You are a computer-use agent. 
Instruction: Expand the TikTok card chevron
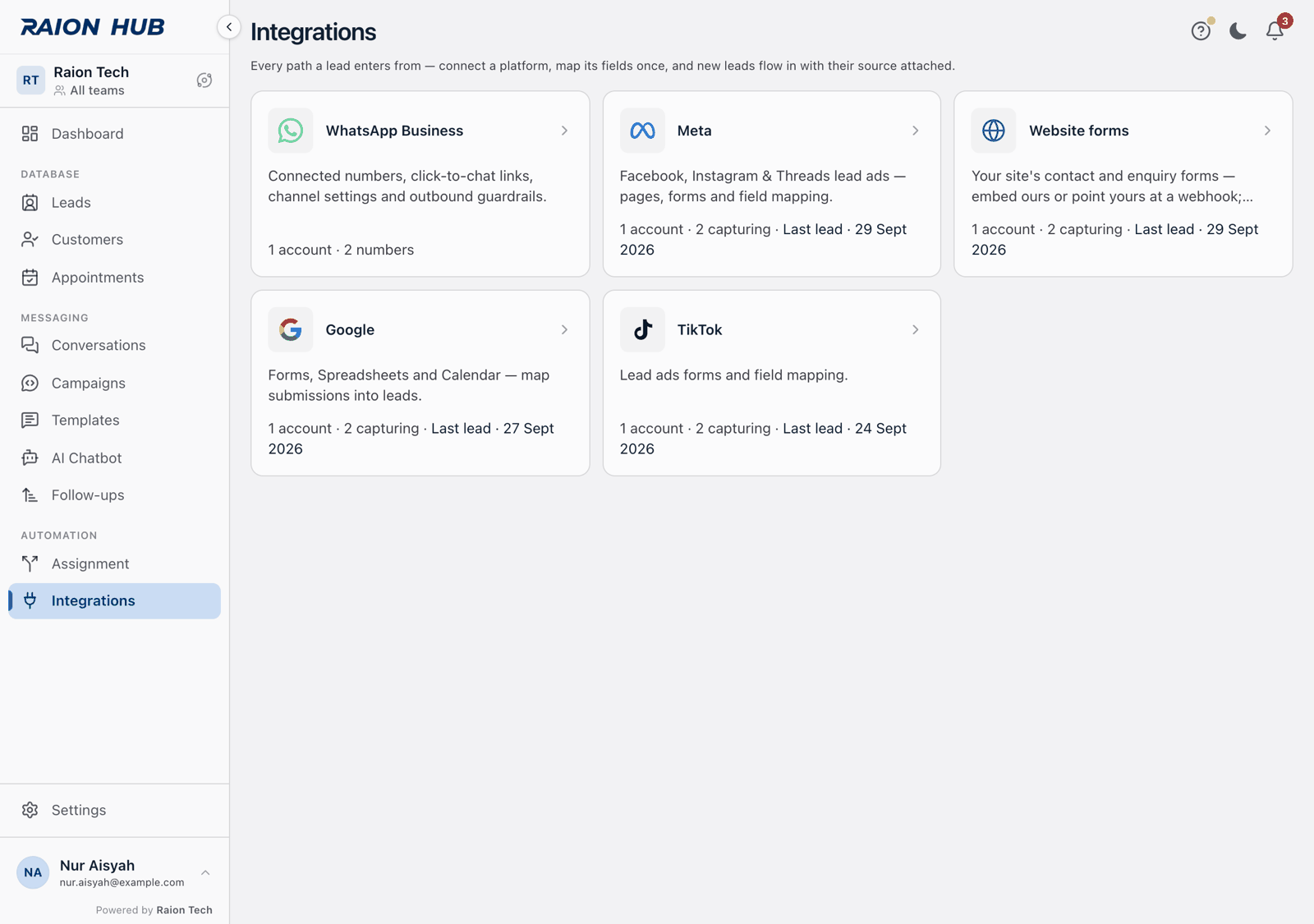(x=916, y=329)
